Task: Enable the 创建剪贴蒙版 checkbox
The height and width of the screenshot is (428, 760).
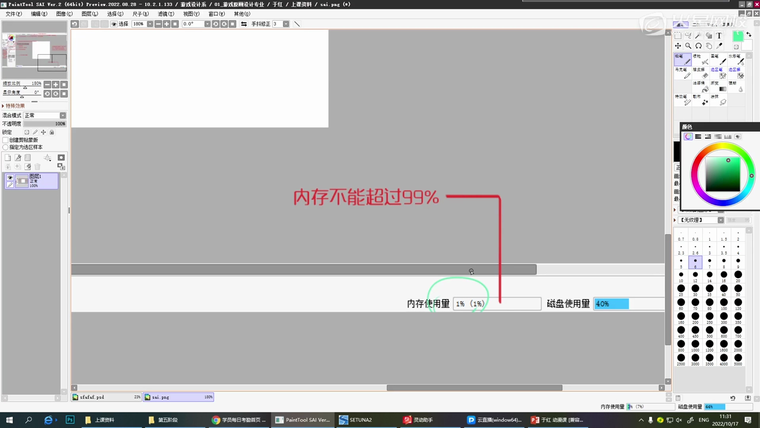Action: point(6,139)
